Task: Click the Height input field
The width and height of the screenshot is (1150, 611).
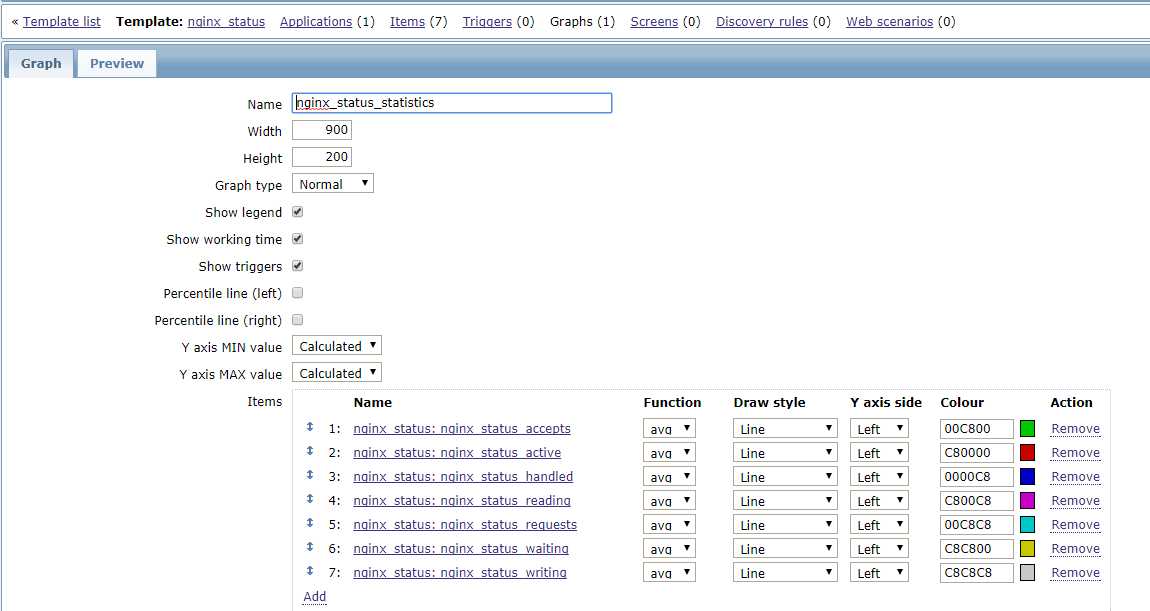Action: 322,157
